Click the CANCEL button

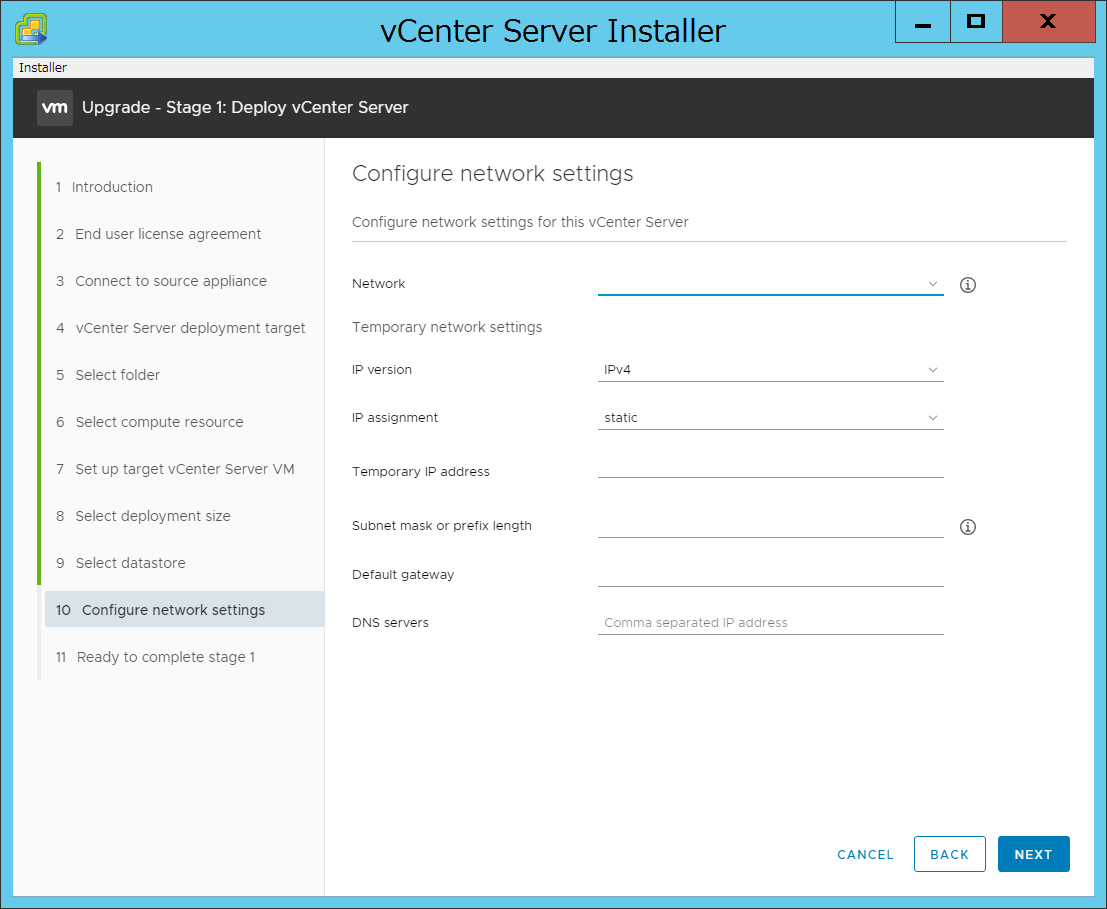pyautogui.click(x=865, y=854)
